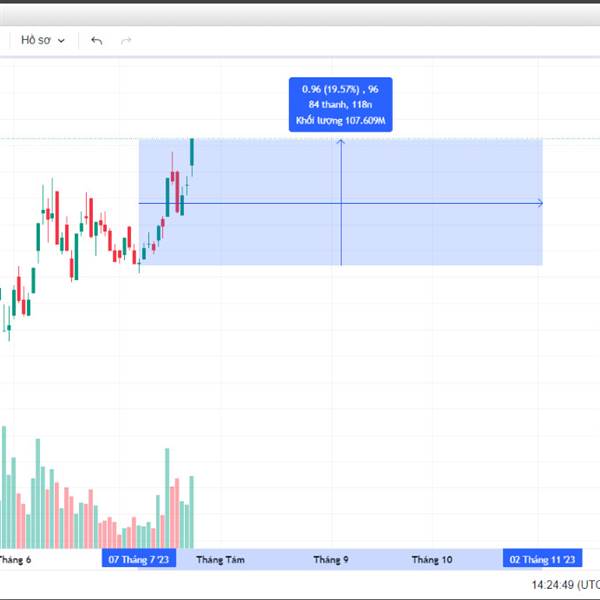600x600 pixels.
Task: Click the 14:24:49 (UTC) clock
Action: pos(566,585)
